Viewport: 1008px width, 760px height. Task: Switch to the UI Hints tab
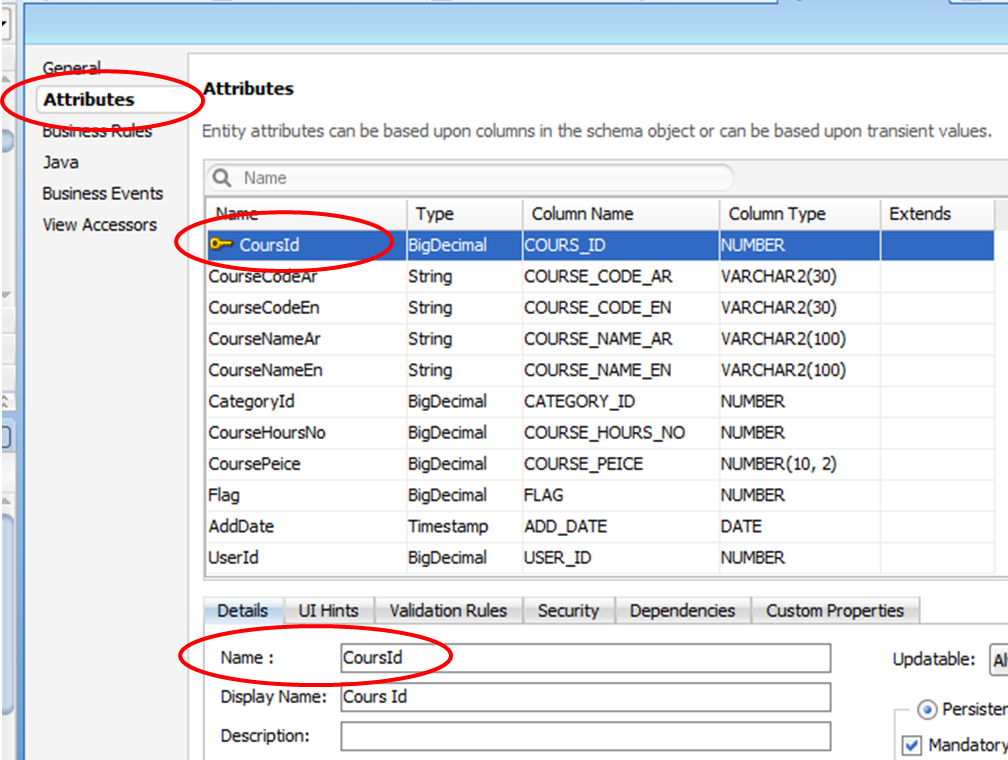[x=328, y=611]
